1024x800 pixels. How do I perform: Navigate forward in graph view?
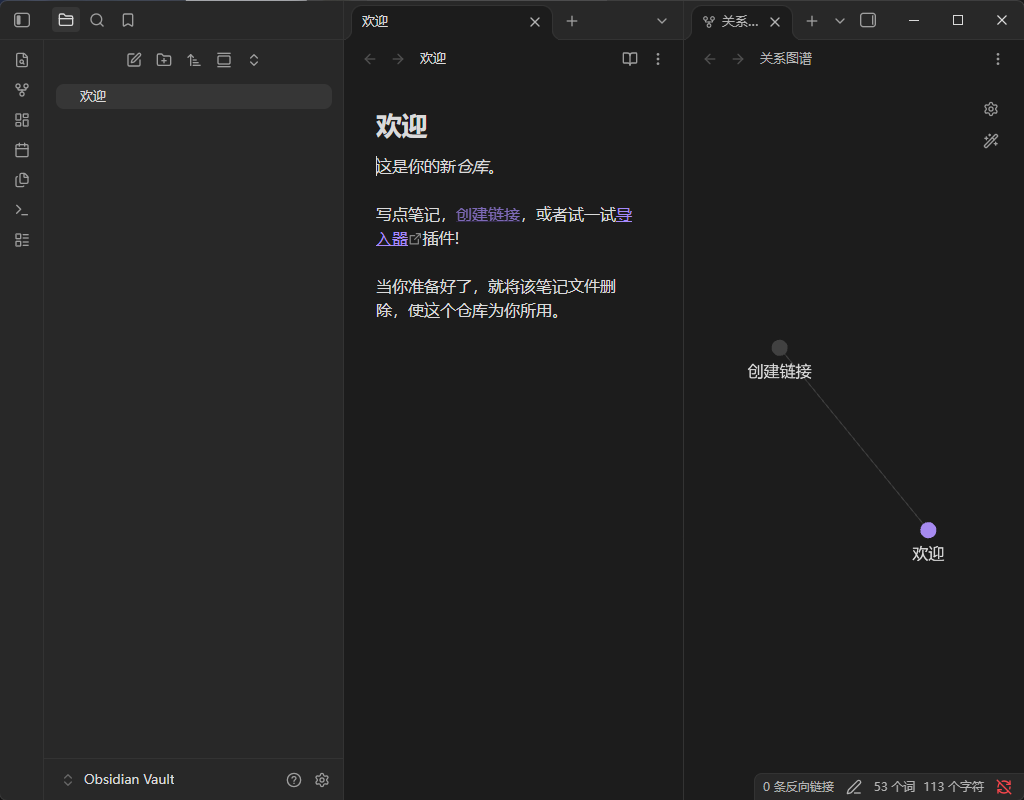pos(737,59)
